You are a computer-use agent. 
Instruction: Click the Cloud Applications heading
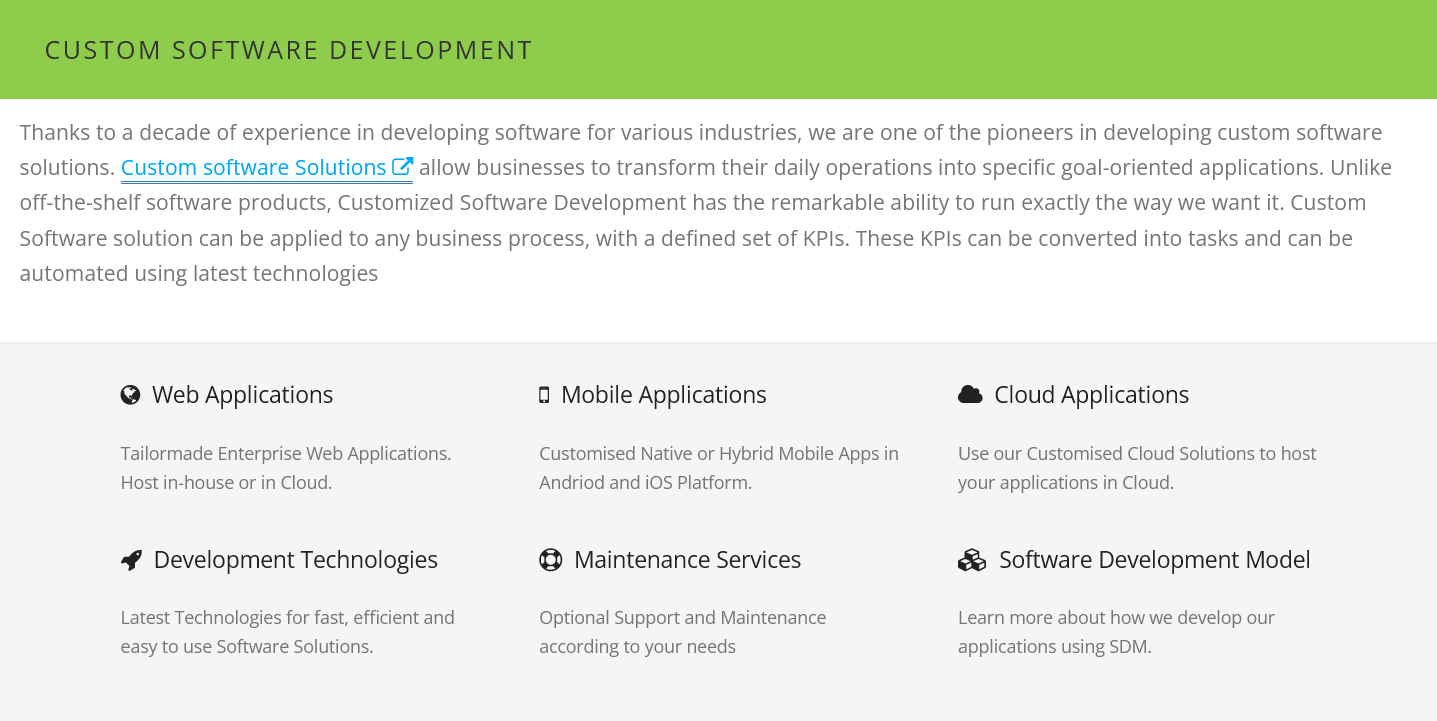pos(1091,394)
